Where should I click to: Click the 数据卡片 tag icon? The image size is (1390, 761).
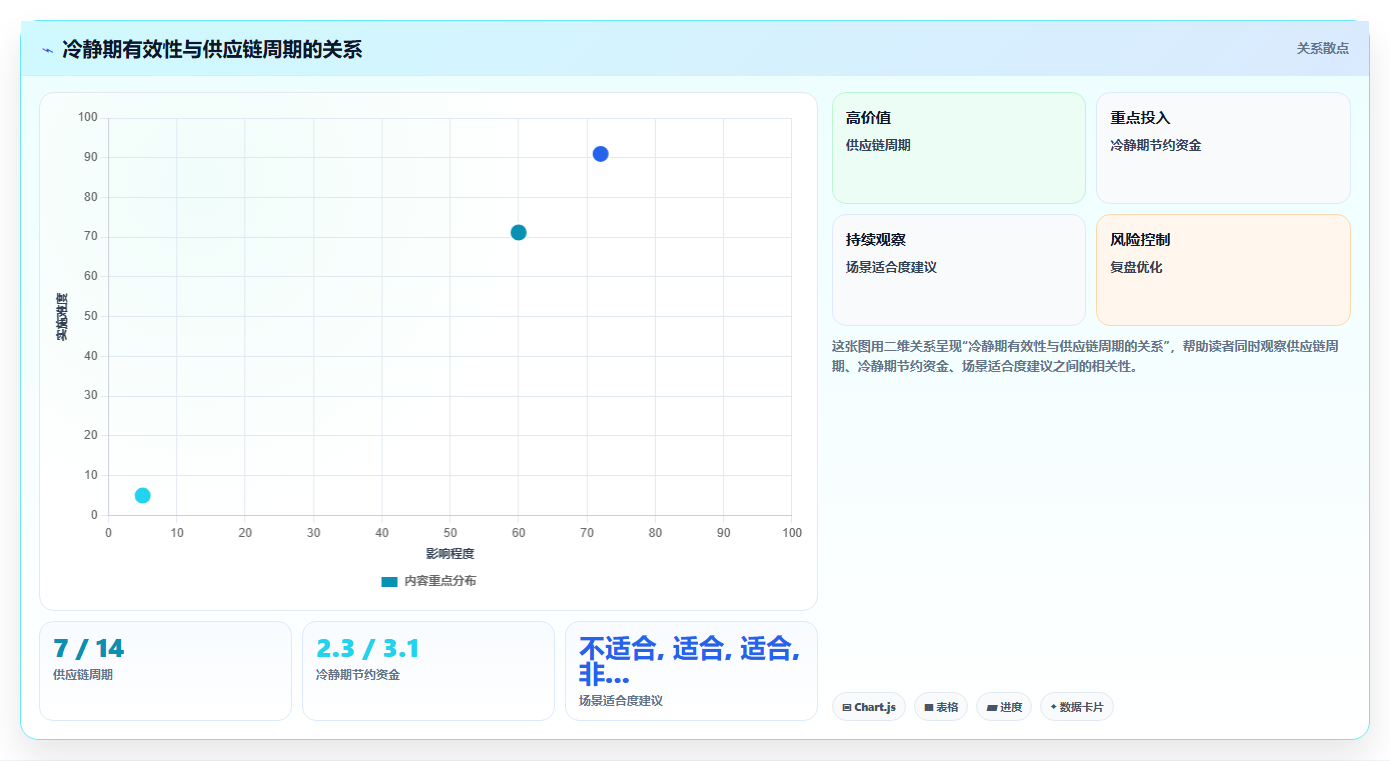point(1053,707)
